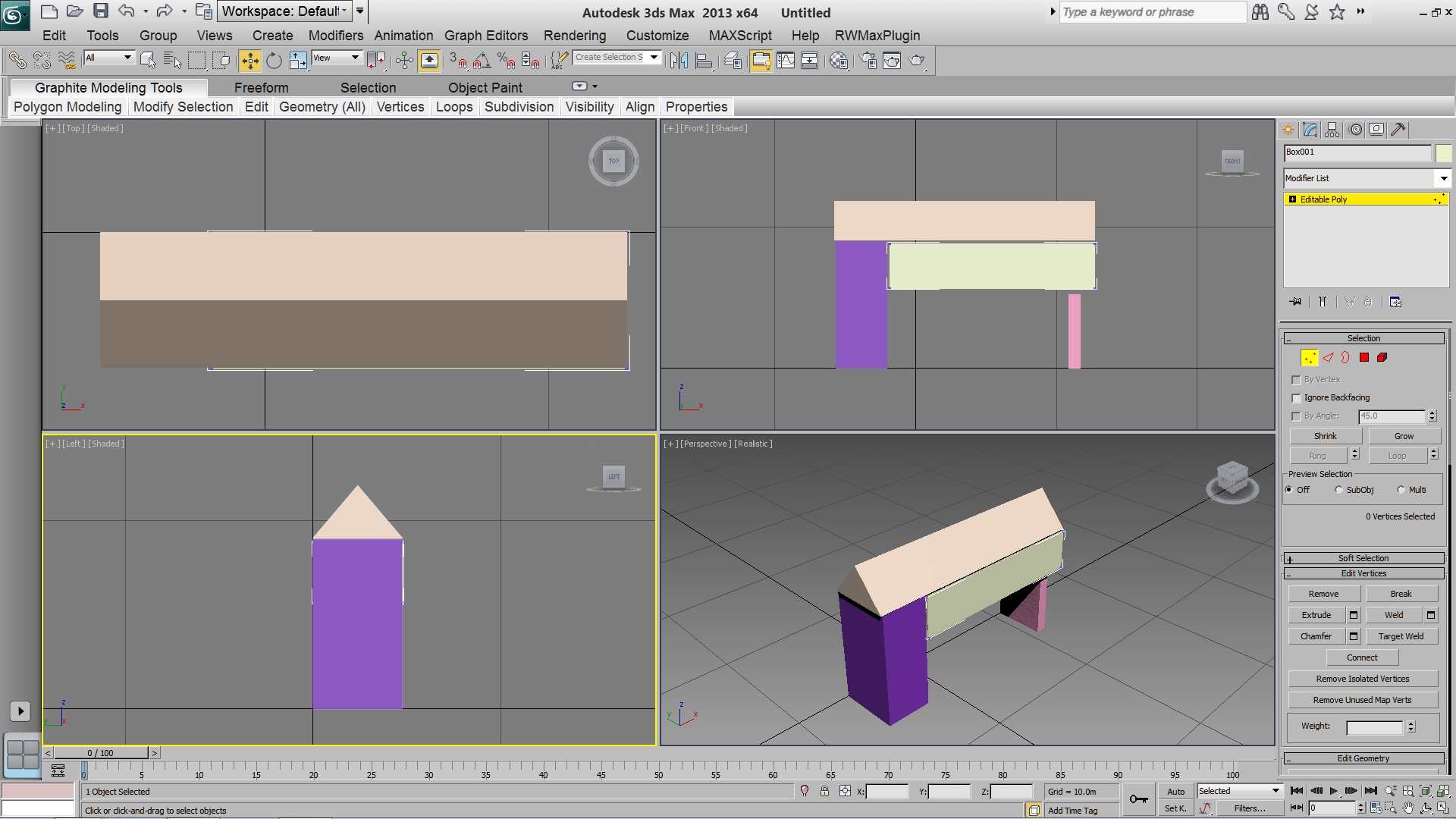Switch to Polygon sub-object selection
Image resolution: width=1456 pixels, height=819 pixels.
click(1364, 358)
